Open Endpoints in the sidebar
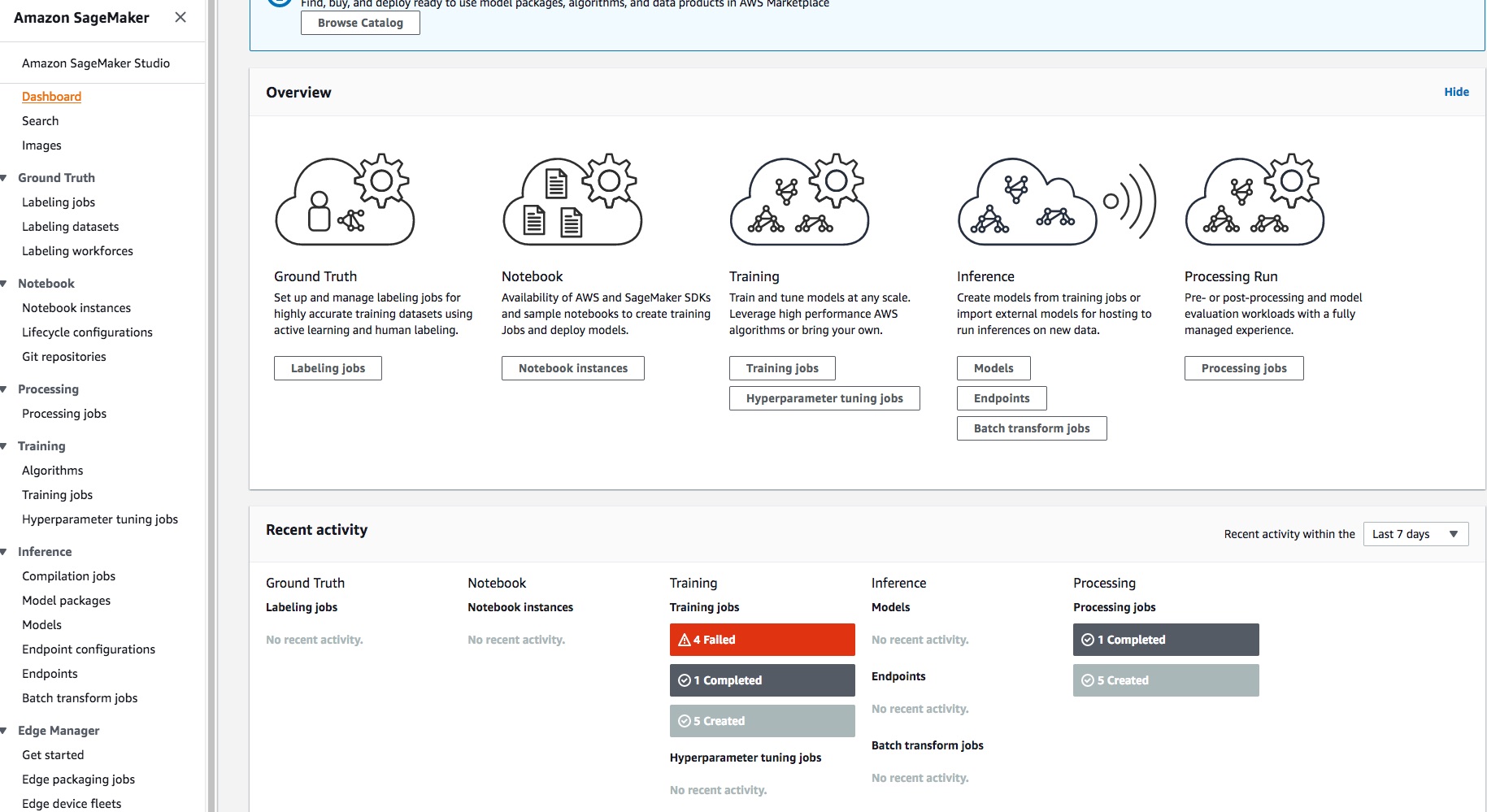The height and width of the screenshot is (812, 1487). coord(50,674)
